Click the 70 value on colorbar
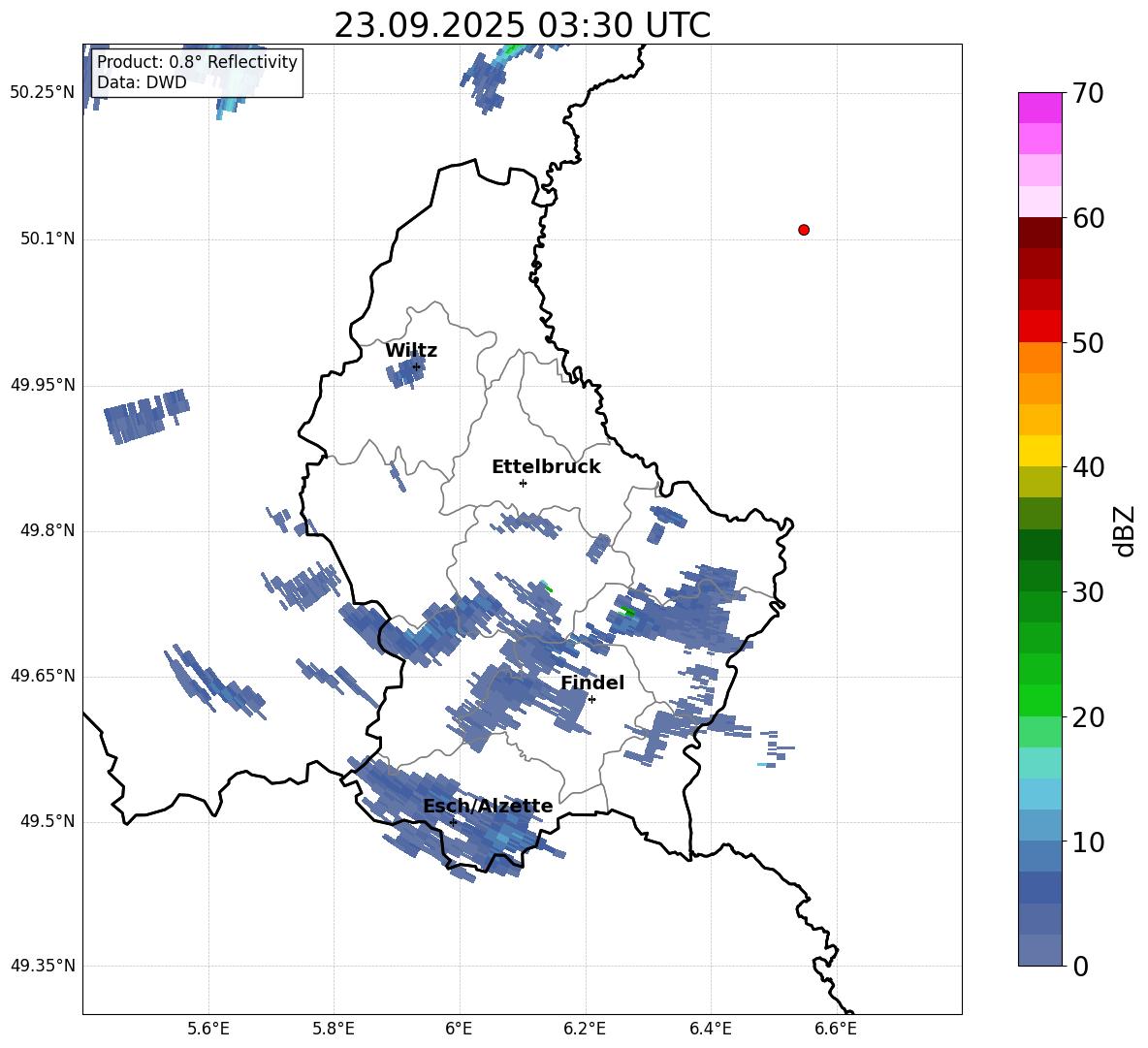1148x1048 pixels. pos(1088,93)
